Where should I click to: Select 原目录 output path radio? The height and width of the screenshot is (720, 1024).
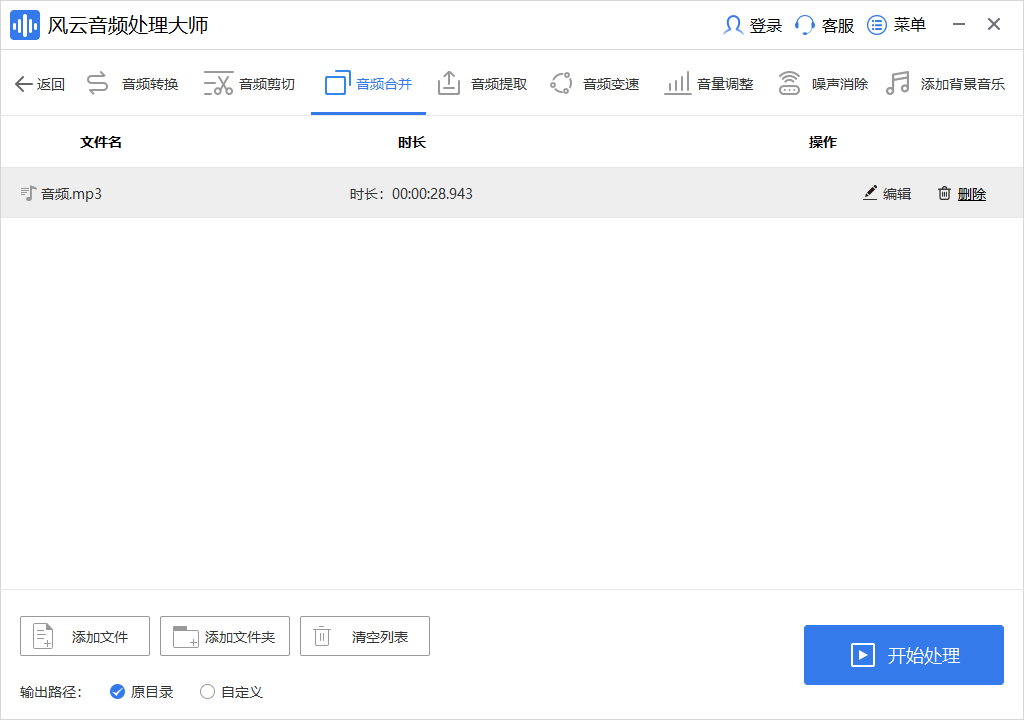point(117,692)
